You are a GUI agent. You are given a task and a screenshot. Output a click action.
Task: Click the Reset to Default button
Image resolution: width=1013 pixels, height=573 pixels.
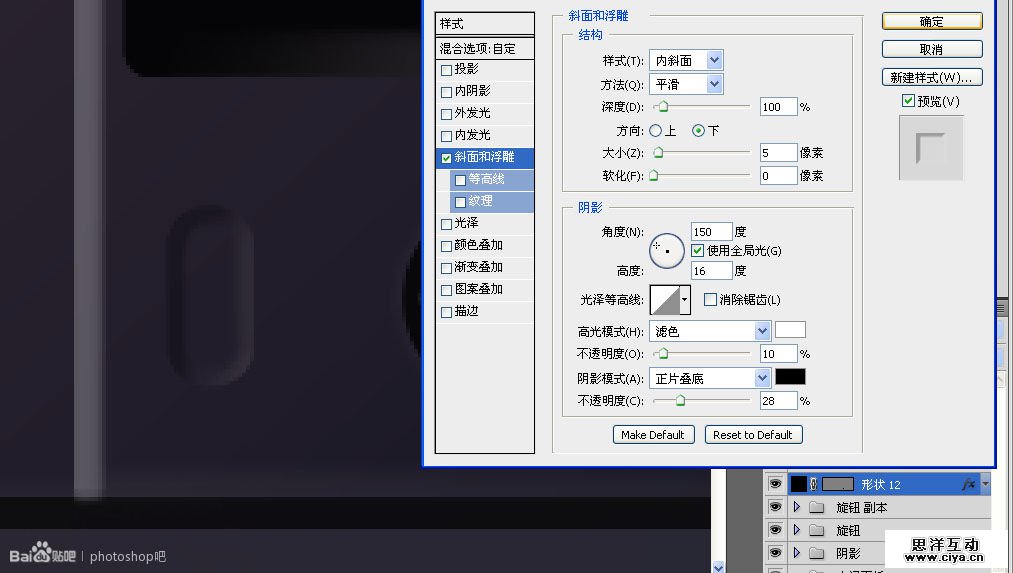(753, 435)
